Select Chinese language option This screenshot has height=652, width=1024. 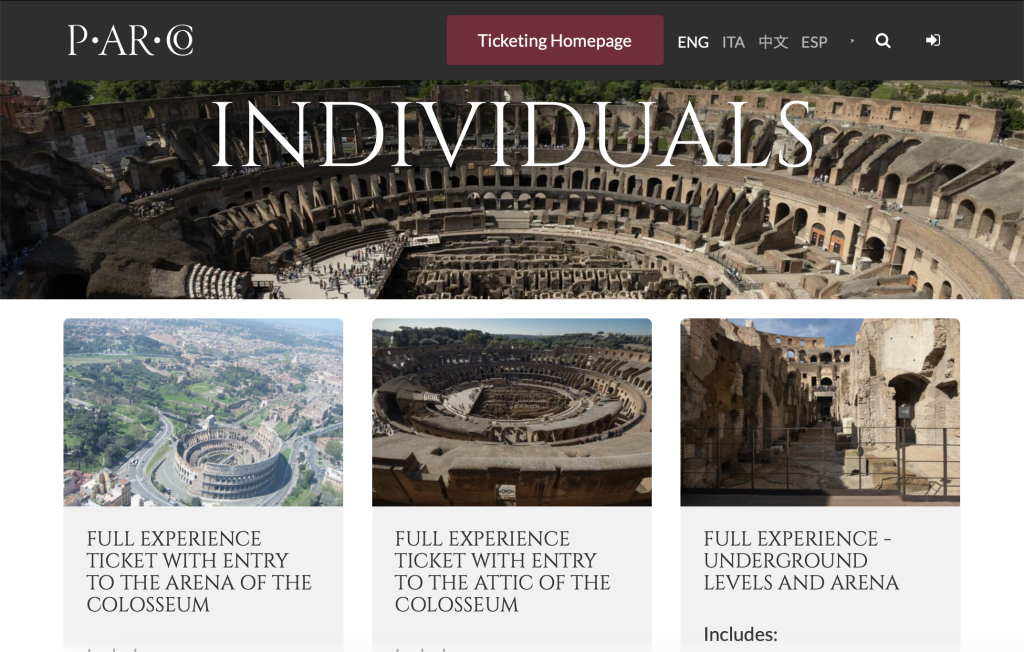(773, 42)
